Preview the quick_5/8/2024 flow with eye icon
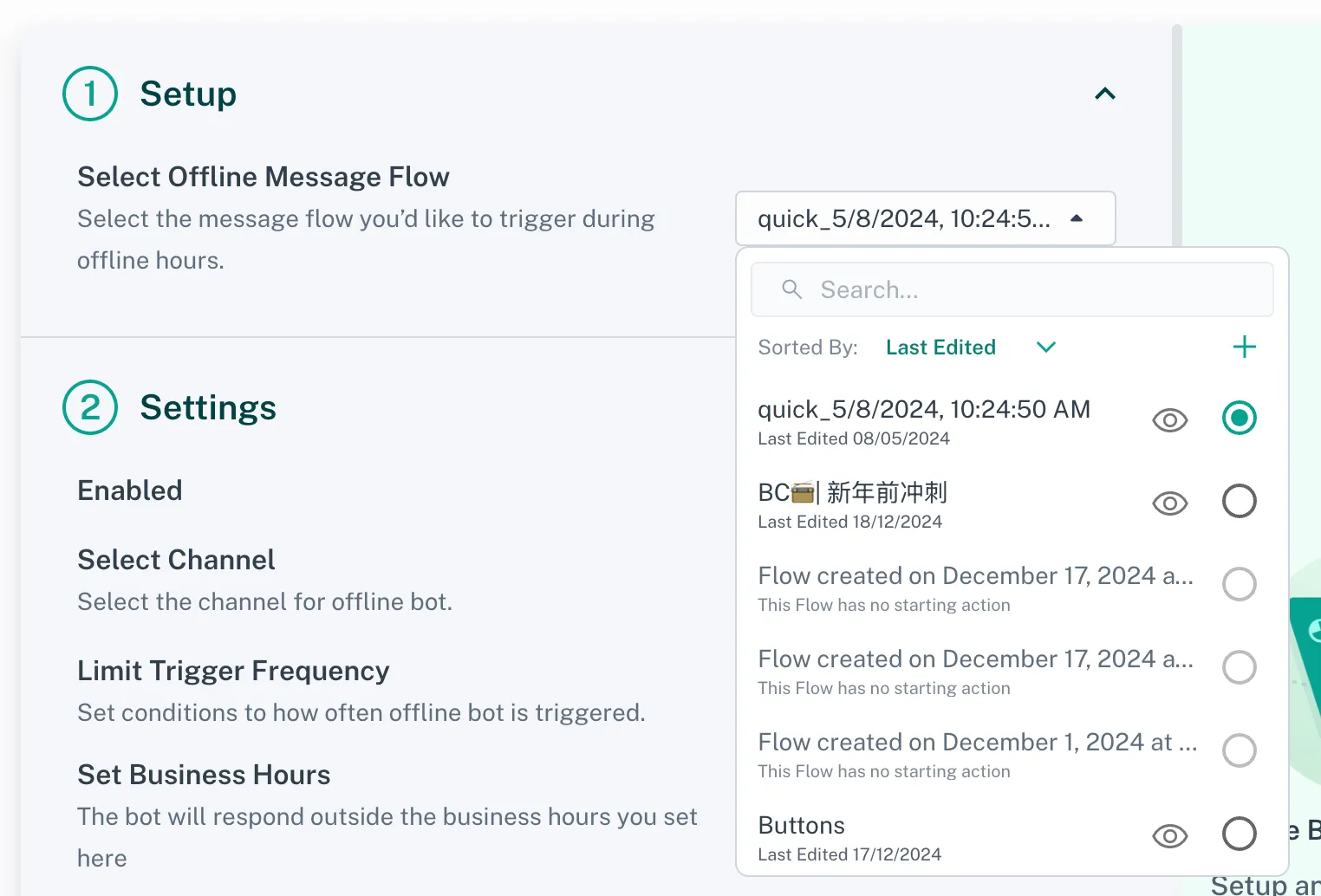Image resolution: width=1321 pixels, height=896 pixels. coord(1169,420)
